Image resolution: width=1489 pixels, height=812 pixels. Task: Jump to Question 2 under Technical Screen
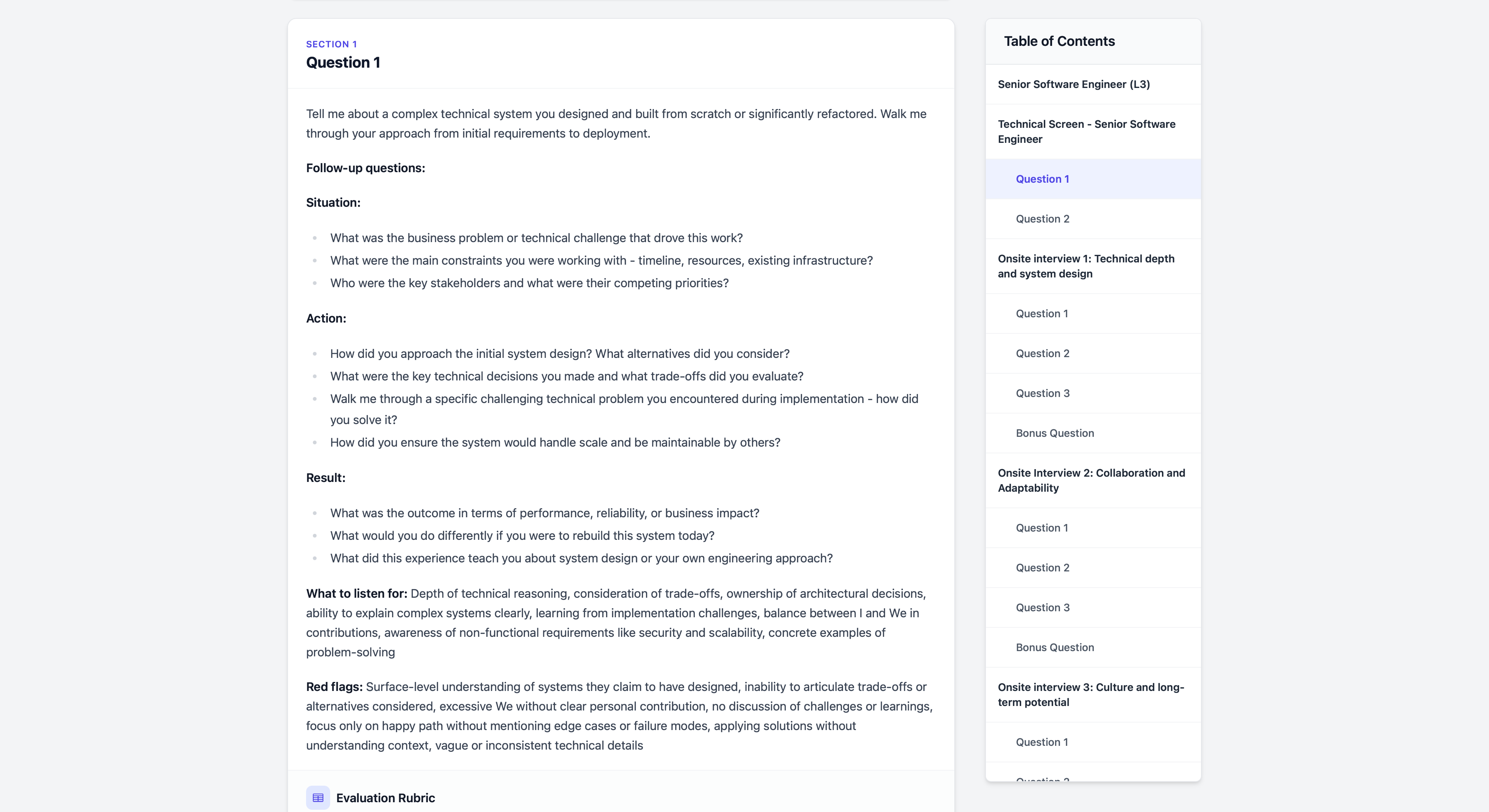click(1042, 219)
